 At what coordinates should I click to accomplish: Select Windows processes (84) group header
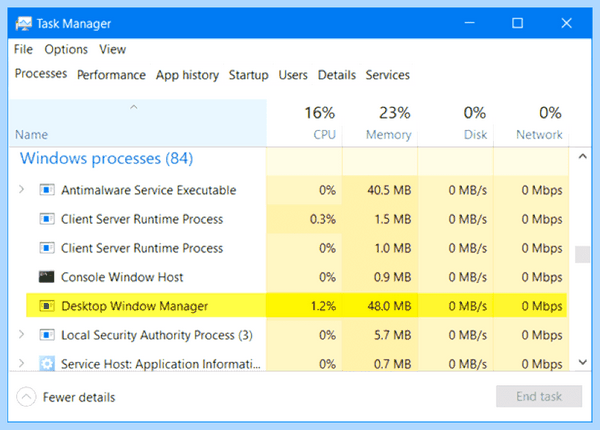click(106, 158)
